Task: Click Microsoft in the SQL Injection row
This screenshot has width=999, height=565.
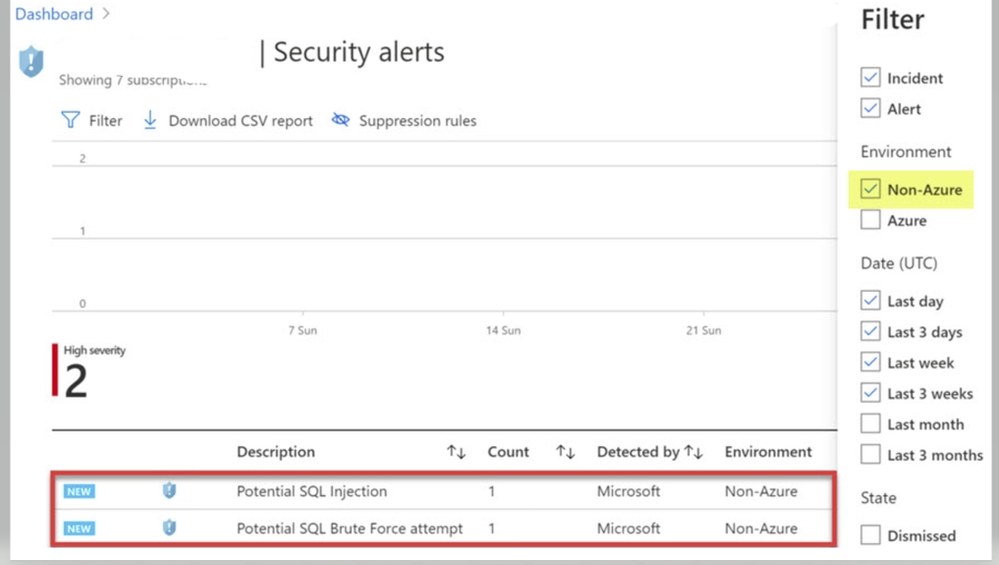Action: 628,491
